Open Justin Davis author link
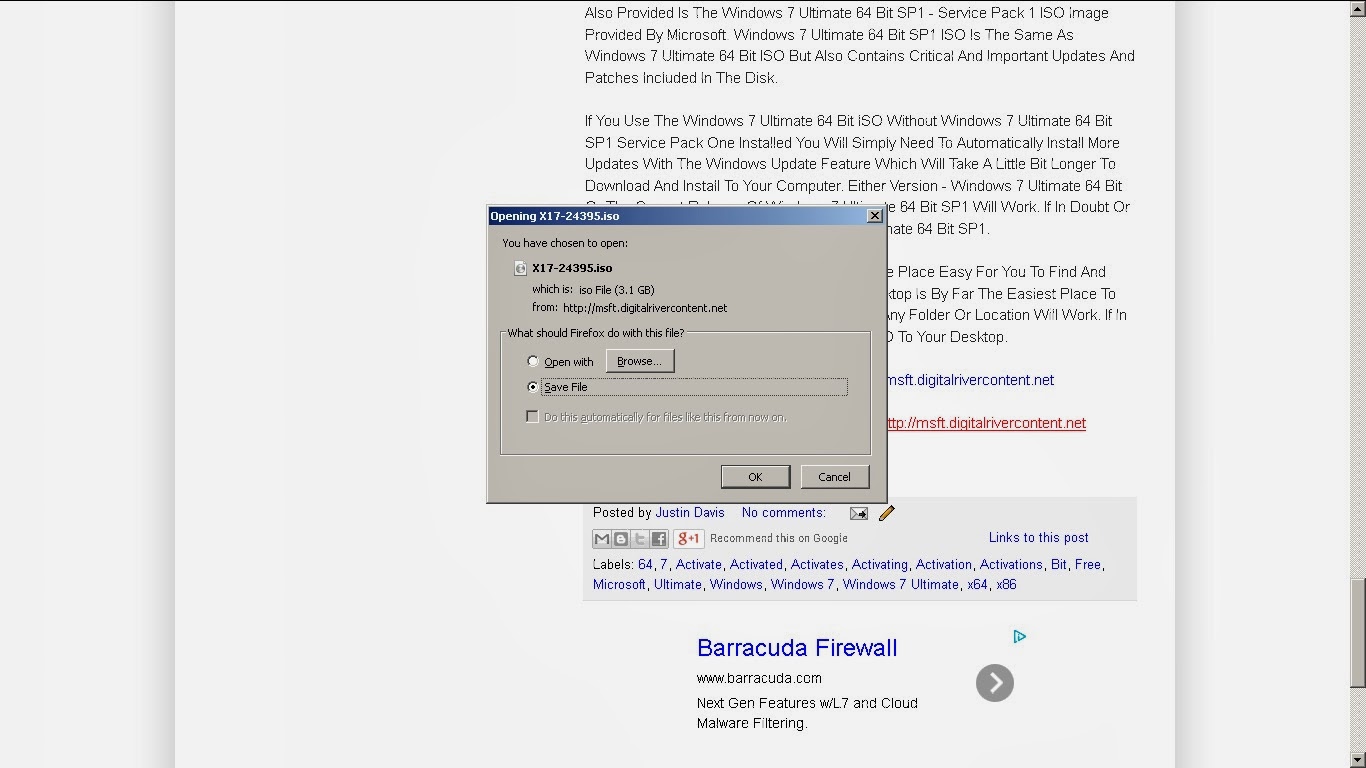1366x768 pixels. (x=690, y=512)
